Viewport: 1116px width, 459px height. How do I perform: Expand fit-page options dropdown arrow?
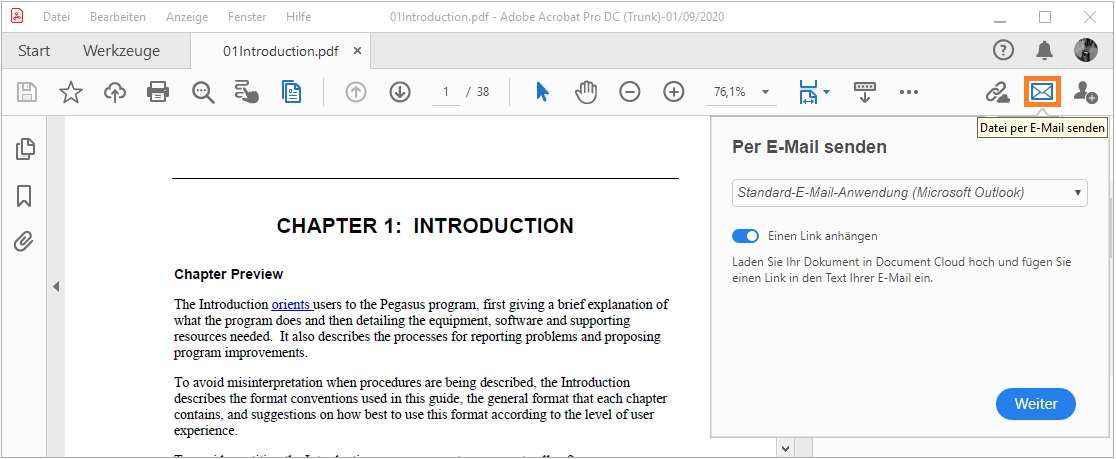[826, 92]
